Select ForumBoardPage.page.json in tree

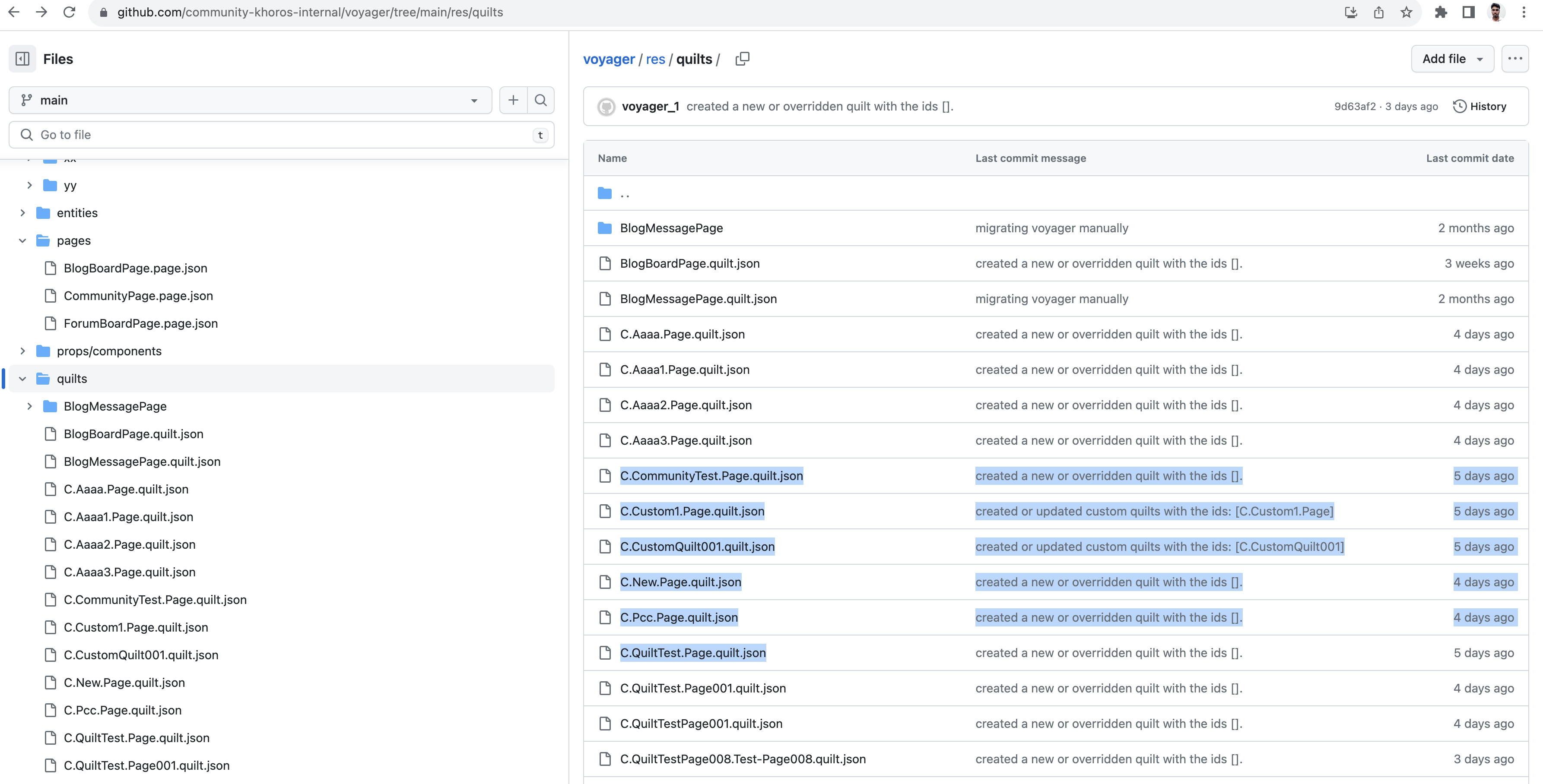point(141,323)
